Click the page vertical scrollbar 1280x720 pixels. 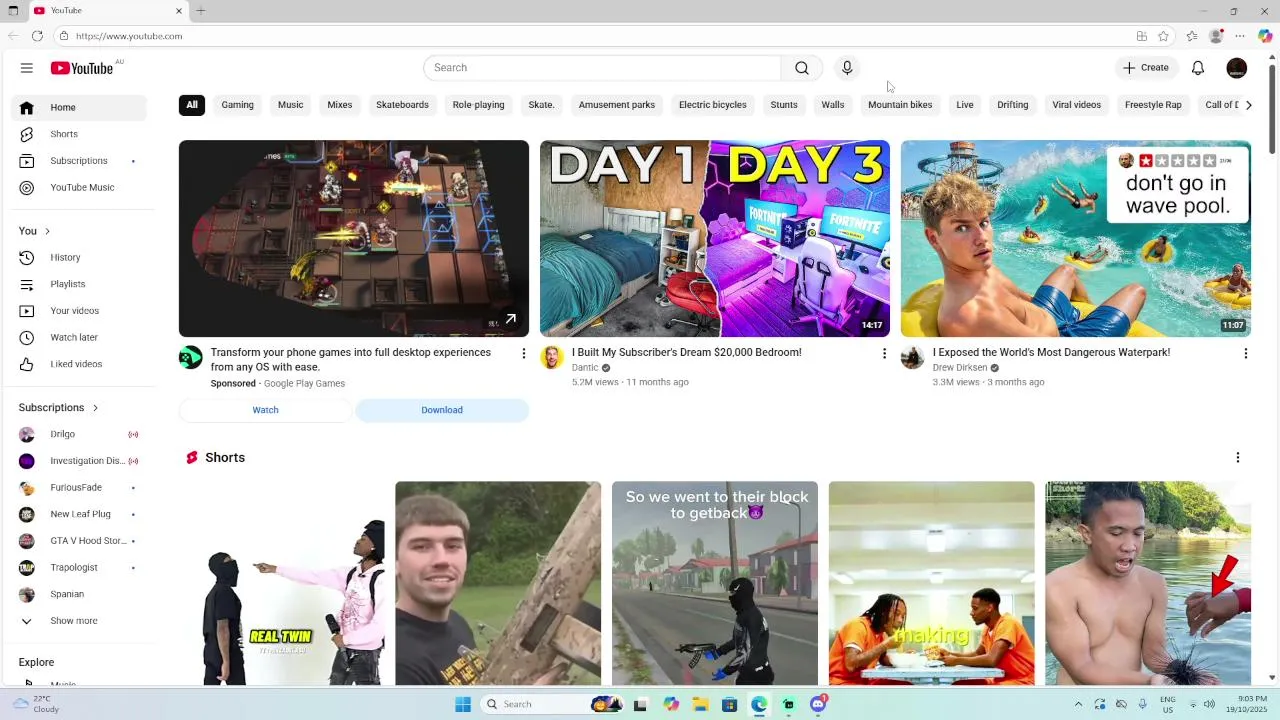click(1272, 110)
